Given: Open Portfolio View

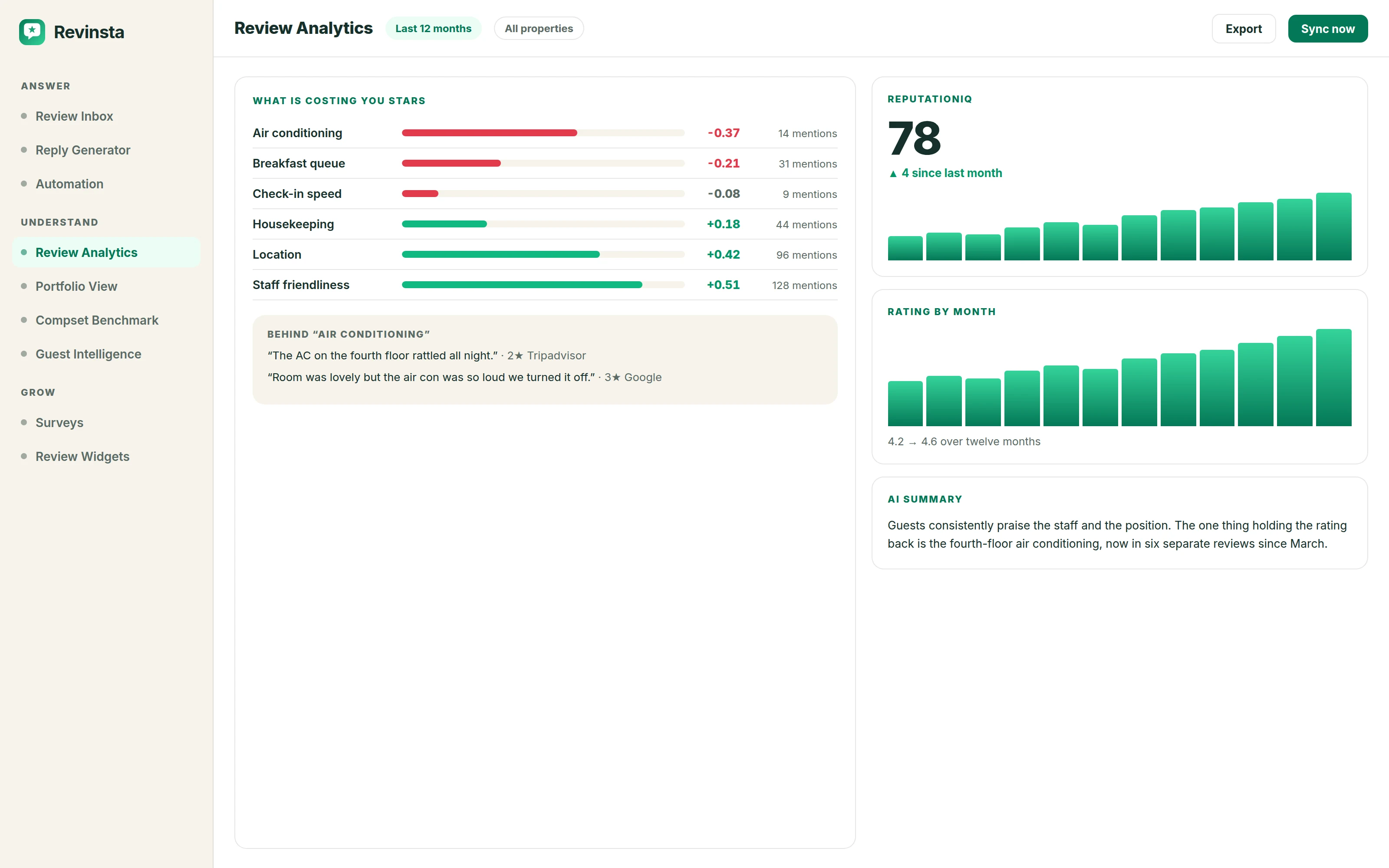Looking at the screenshot, I should (x=106, y=286).
